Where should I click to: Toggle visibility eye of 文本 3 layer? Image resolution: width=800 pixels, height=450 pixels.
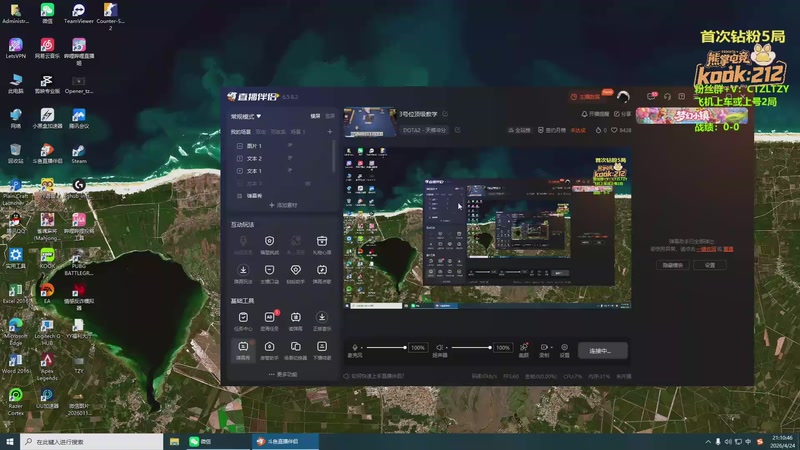click(308, 183)
